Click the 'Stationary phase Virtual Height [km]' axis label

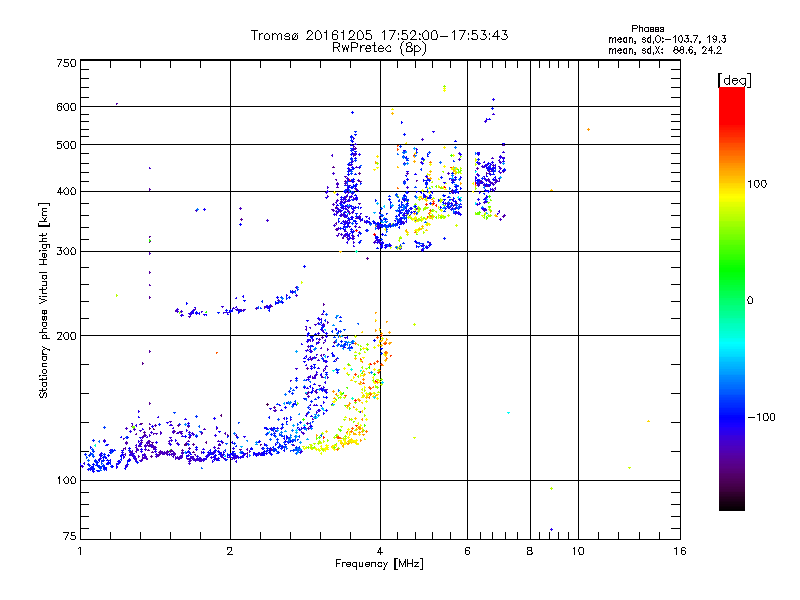(44, 300)
